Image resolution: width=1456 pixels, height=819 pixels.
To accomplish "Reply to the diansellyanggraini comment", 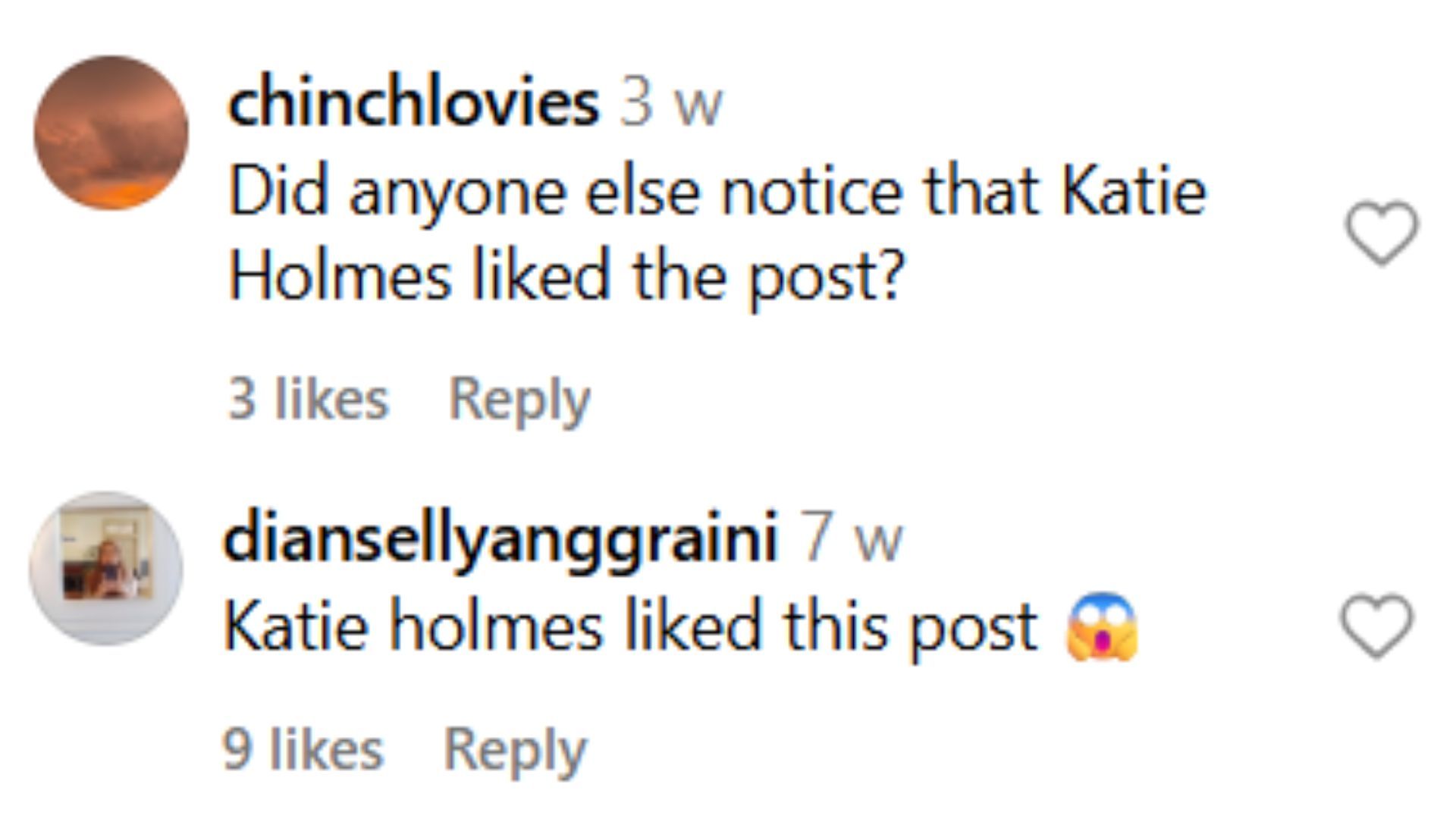I will tap(515, 749).
